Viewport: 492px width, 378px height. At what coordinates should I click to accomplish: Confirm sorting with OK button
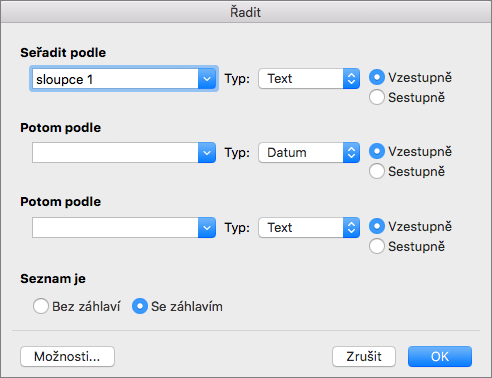(x=440, y=357)
